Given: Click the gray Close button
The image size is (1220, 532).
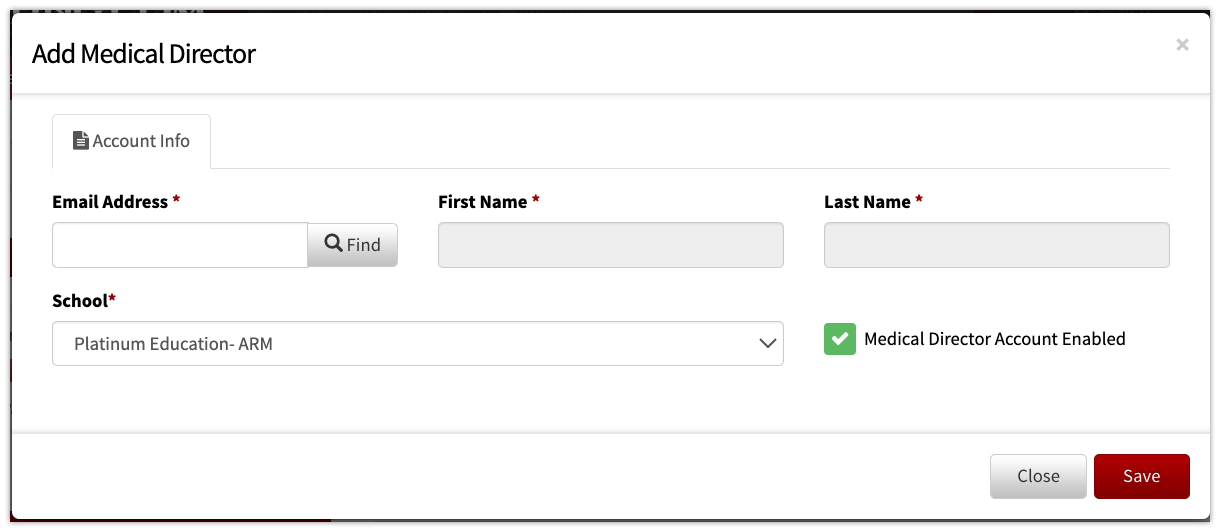Looking at the screenshot, I should tap(1038, 476).
